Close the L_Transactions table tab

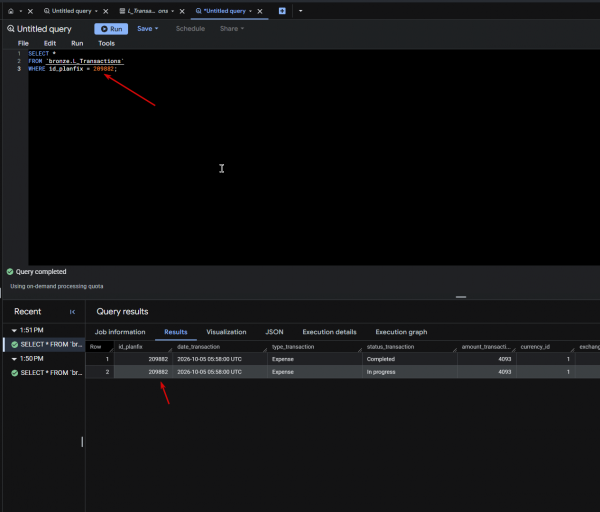pos(182,11)
